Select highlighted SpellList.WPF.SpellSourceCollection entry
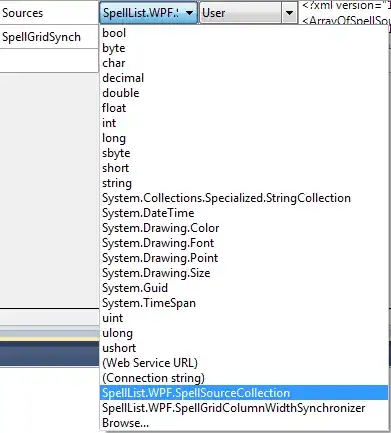 click(x=244, y=393)
